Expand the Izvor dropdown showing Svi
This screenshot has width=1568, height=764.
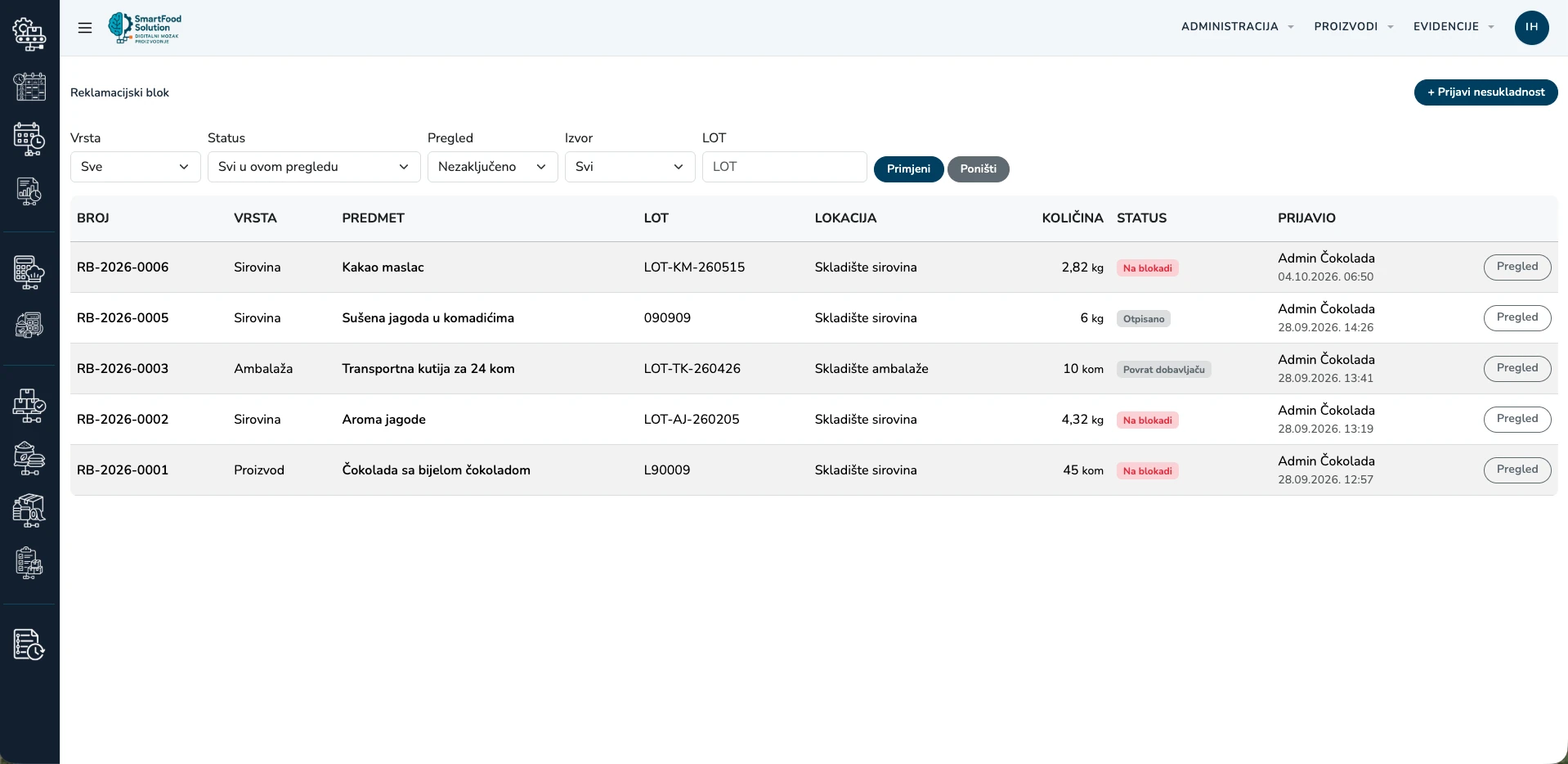point(630,167)
